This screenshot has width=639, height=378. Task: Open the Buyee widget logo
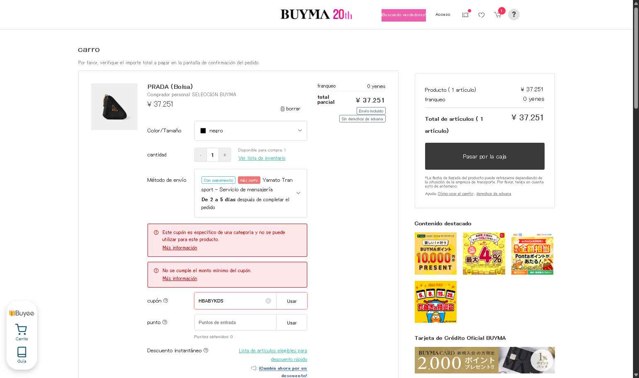(x=22, y=313)
